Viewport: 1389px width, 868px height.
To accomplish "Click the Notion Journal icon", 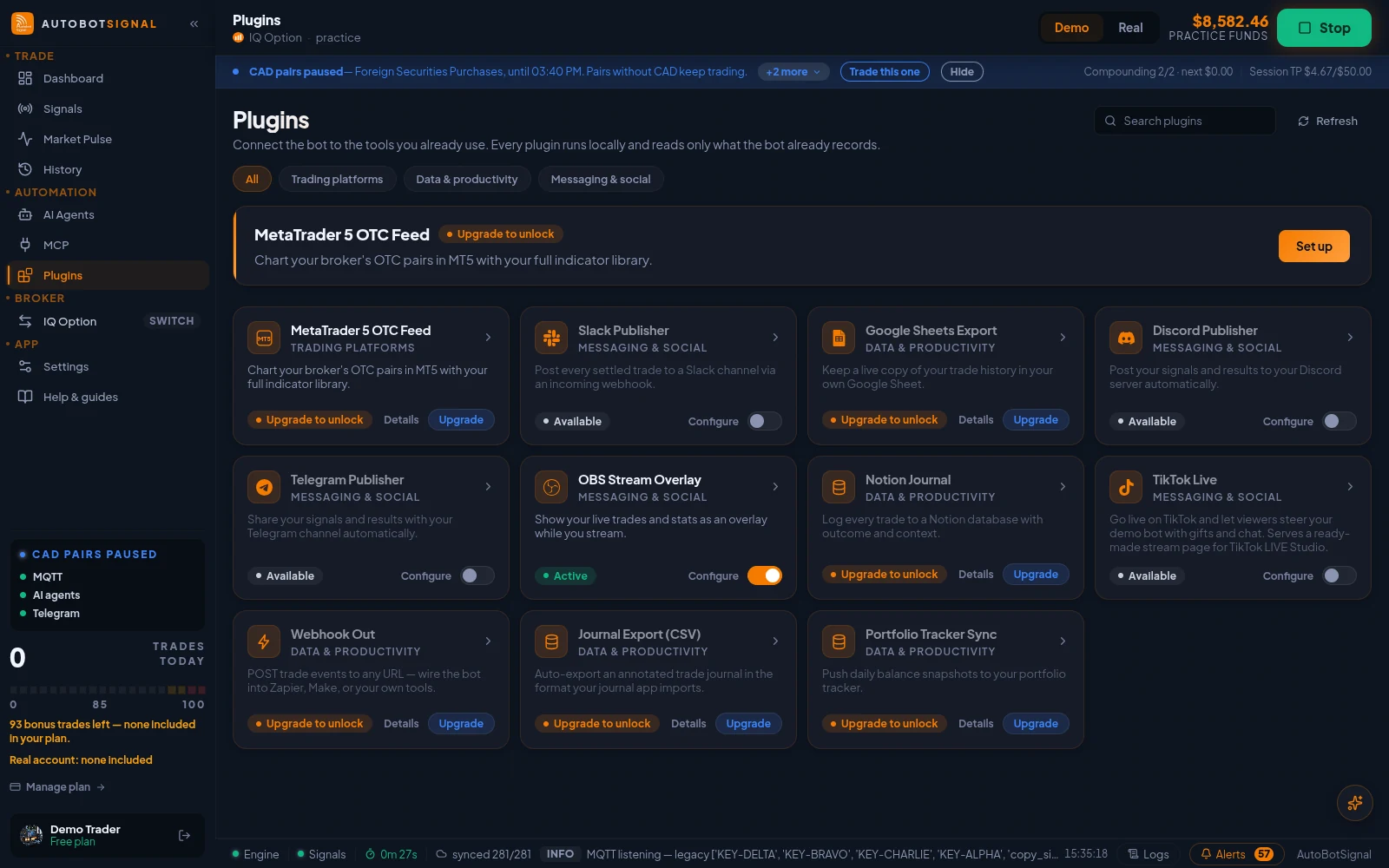I will click(839, 487).
